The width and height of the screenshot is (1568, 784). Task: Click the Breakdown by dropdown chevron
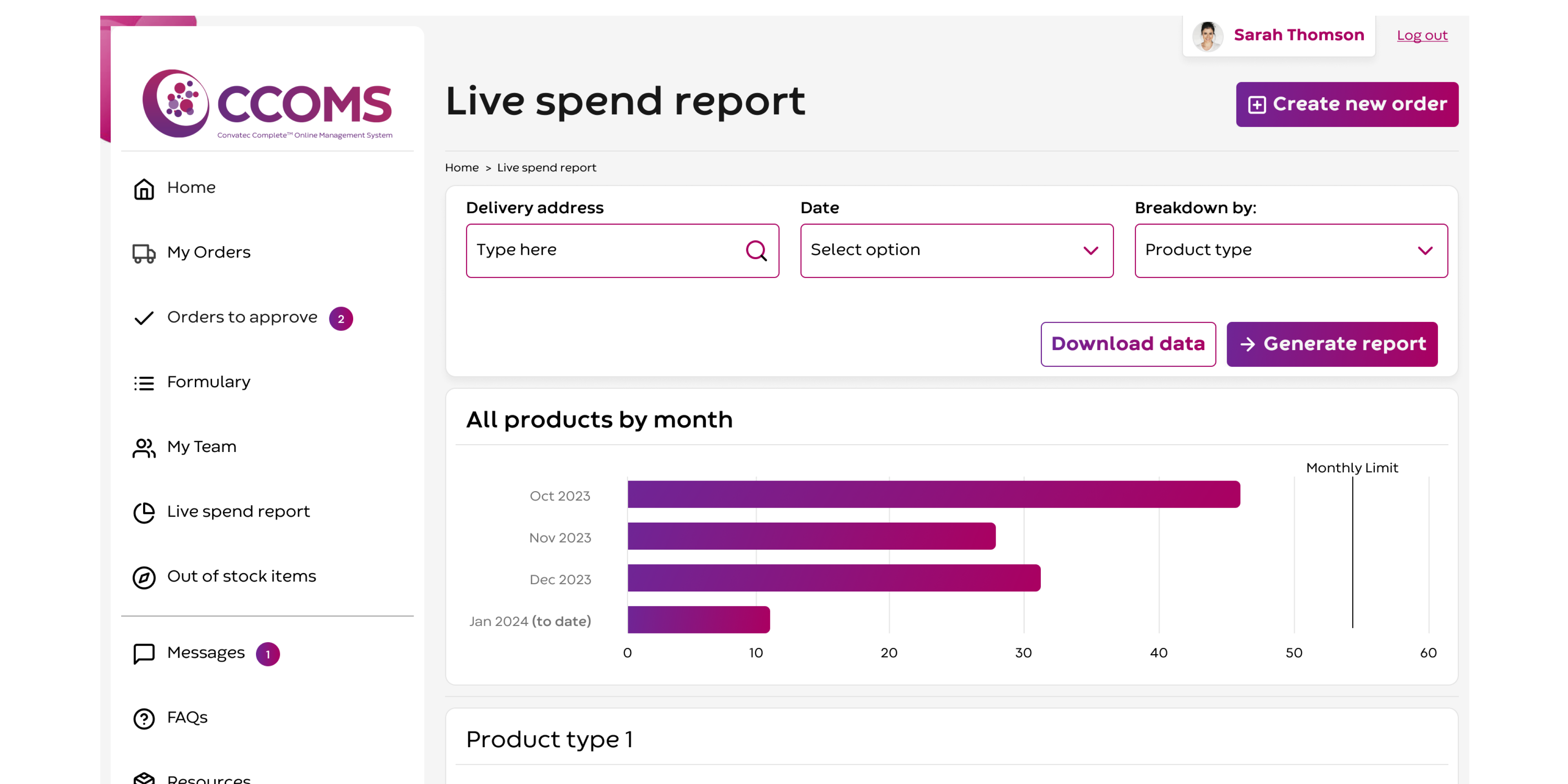point(1425,251)
